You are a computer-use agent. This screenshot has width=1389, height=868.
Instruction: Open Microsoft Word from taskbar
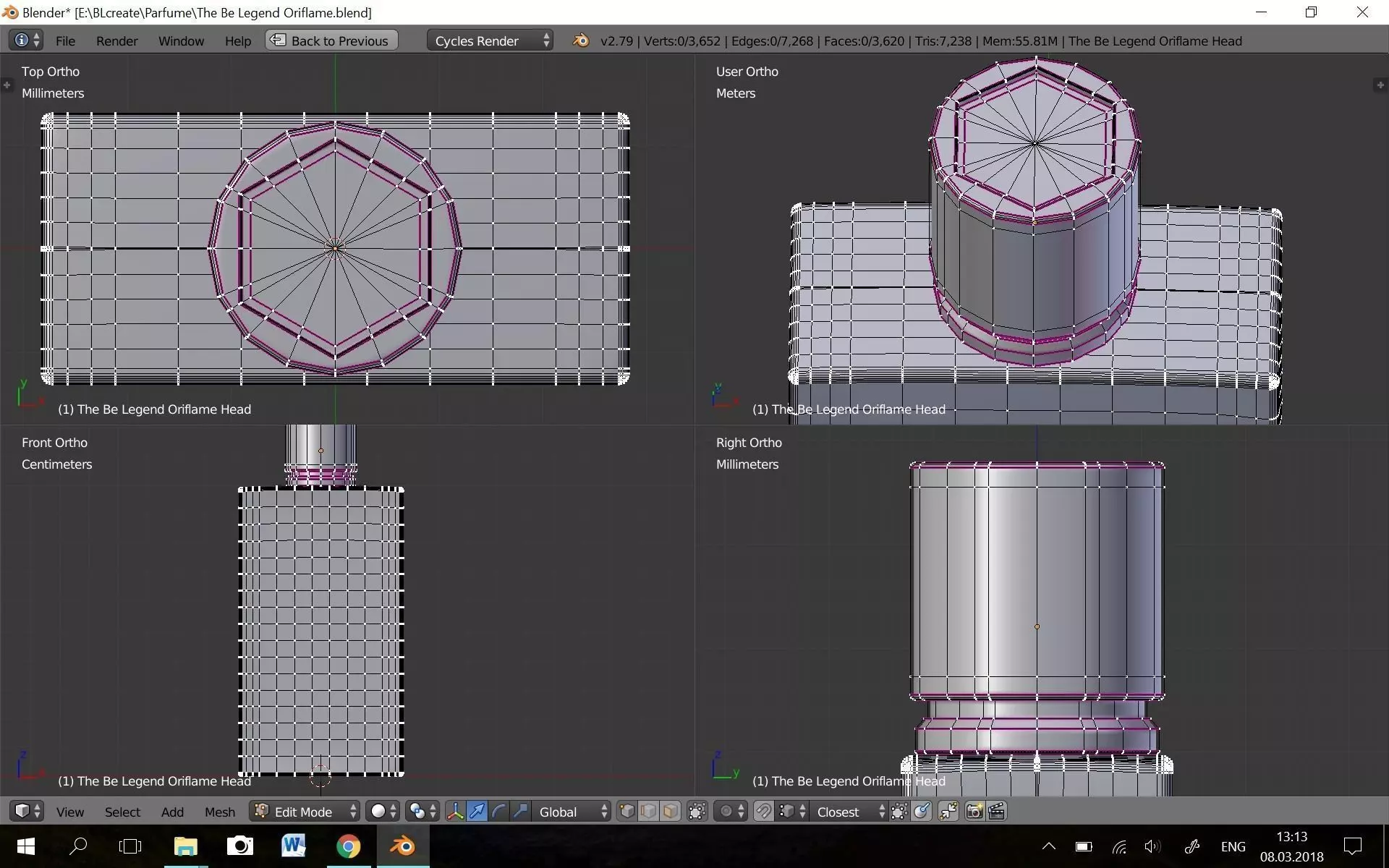coord(293,846)
